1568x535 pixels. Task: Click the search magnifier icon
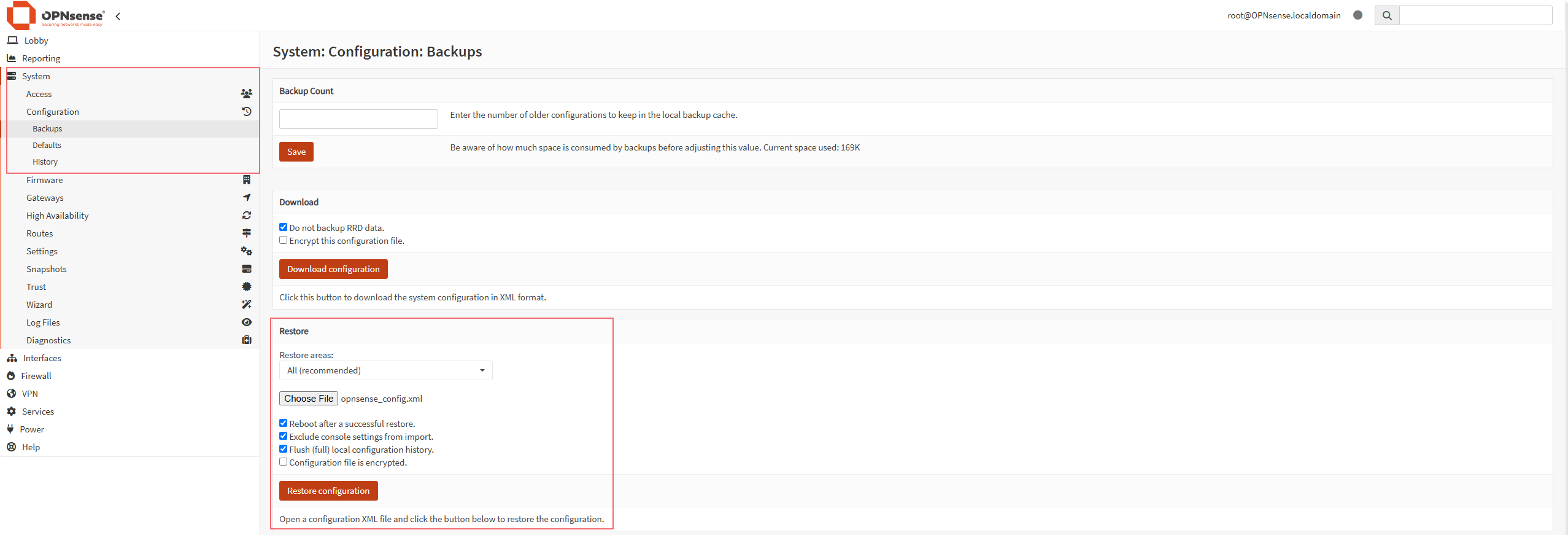1386,15
